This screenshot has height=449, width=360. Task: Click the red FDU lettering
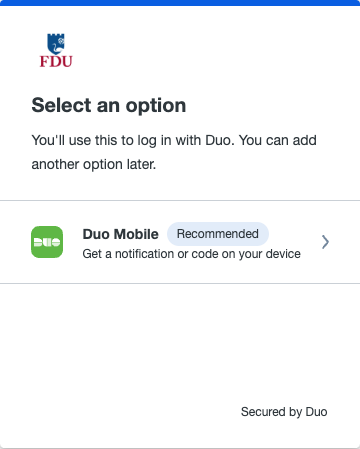tap(56, 62)
